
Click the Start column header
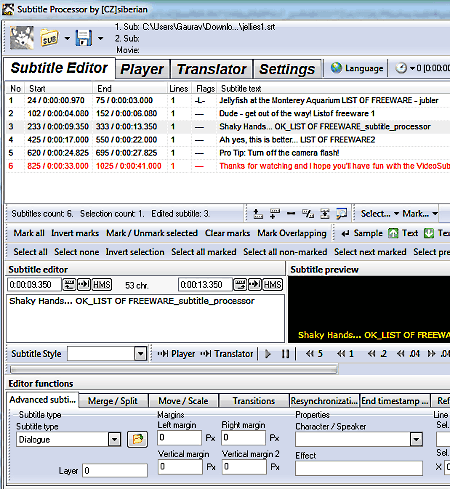tap(59, 89)
